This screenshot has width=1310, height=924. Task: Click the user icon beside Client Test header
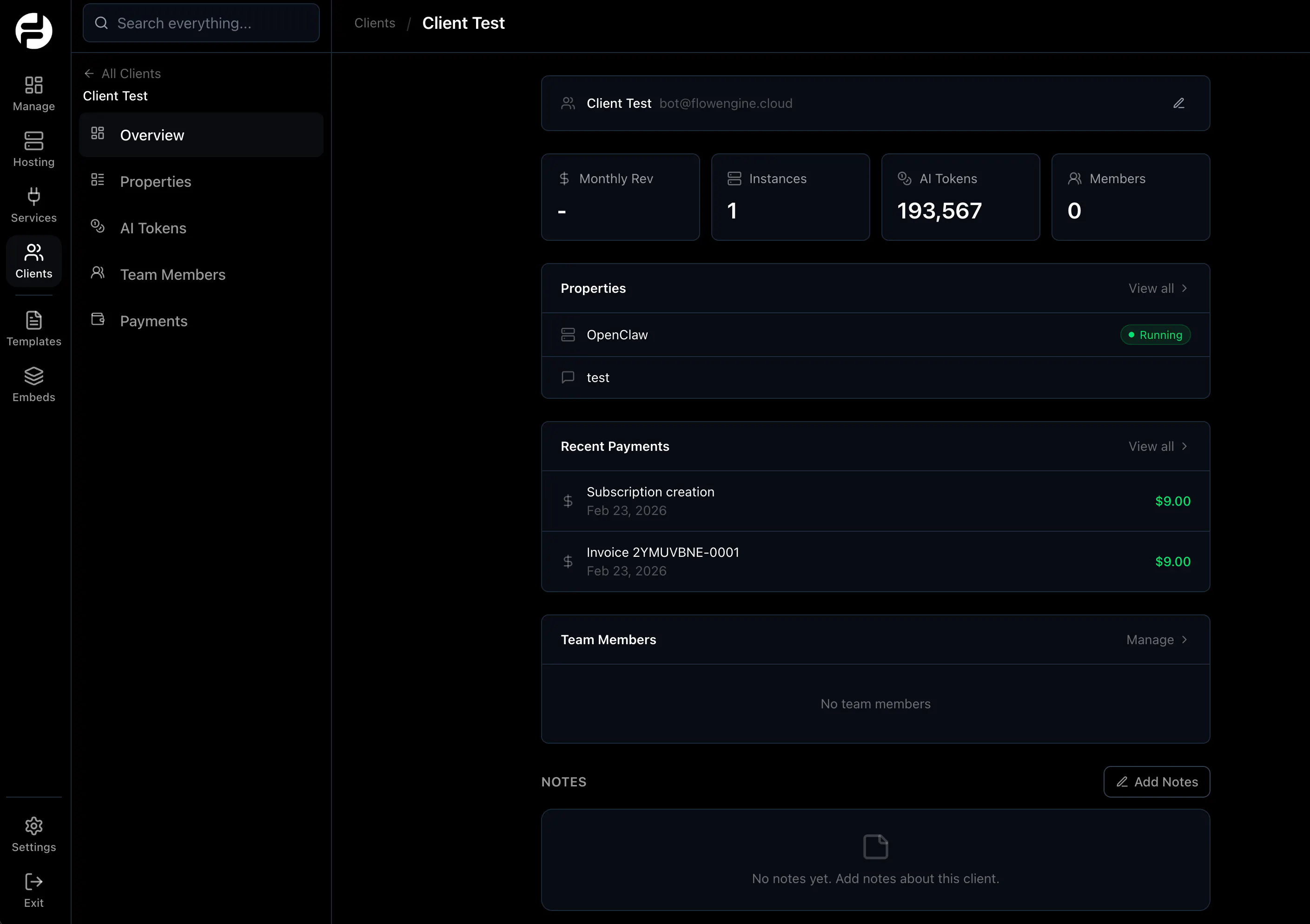point(568,103)
